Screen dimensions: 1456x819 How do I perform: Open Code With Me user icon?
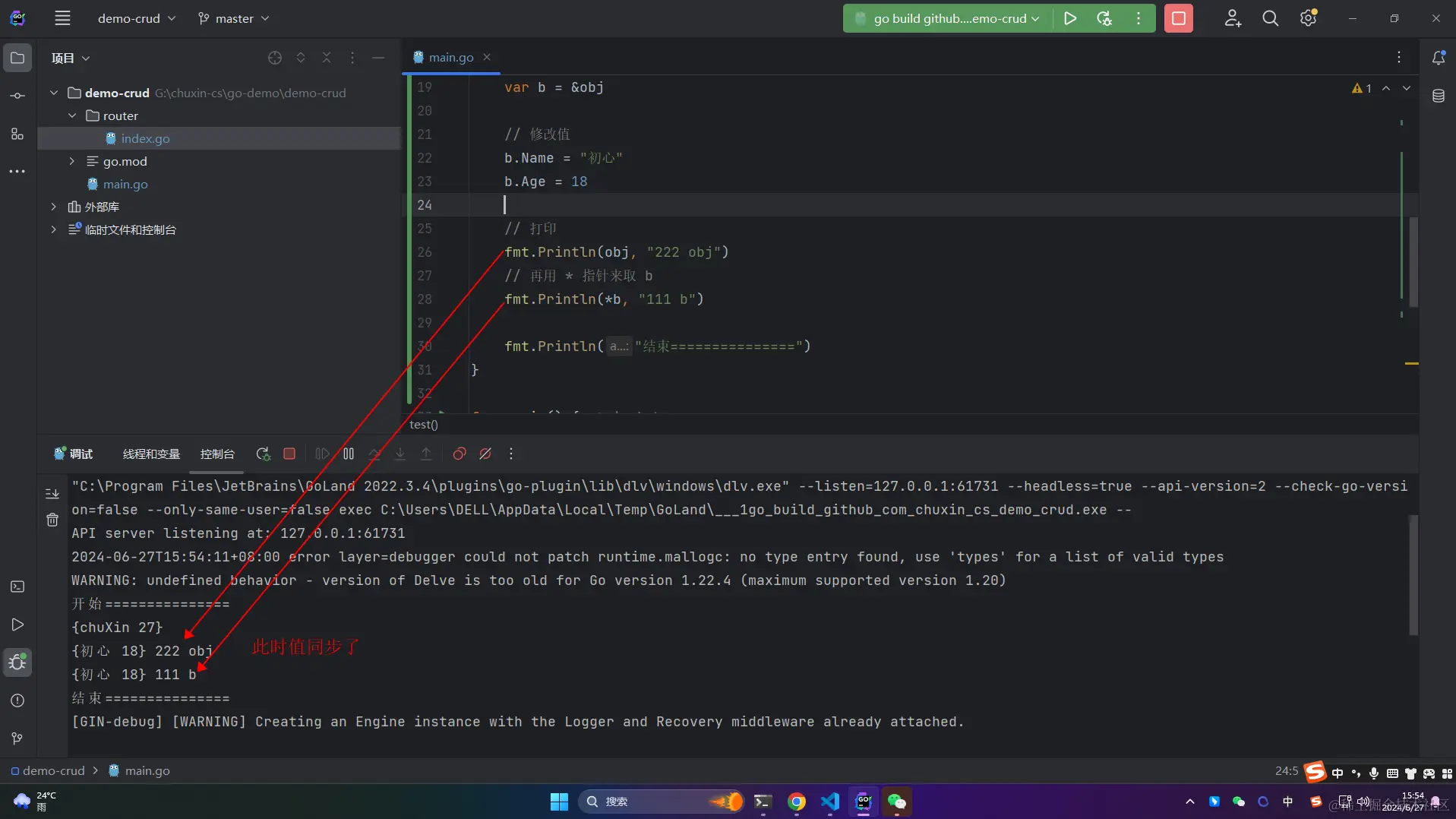[1233, 18]
